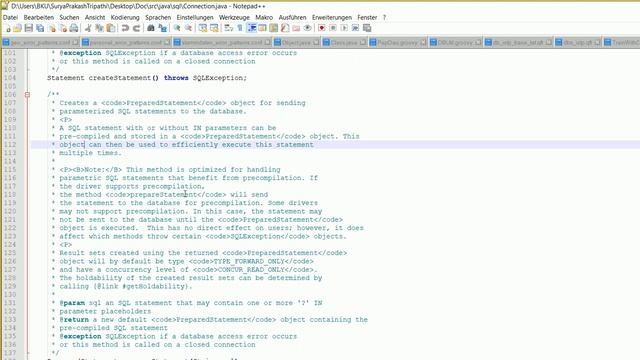The image size is (640, 360).
Task: Click the Open file toolbar icon
Action: pos(17,28)
